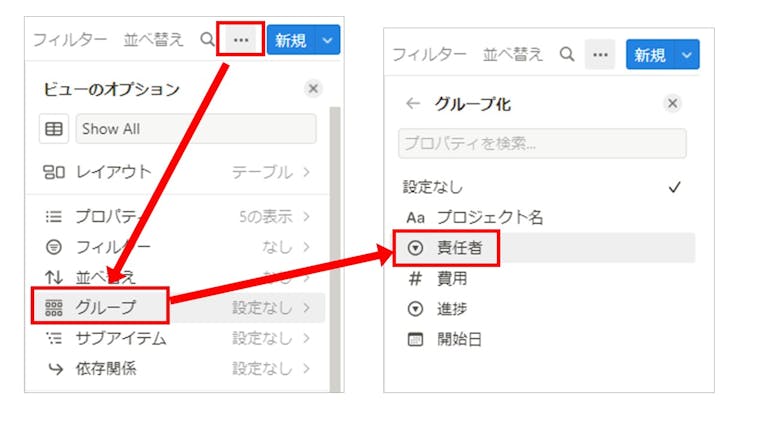
Task: Go back with arrow beside グループ化
Action: click(413, 103)
